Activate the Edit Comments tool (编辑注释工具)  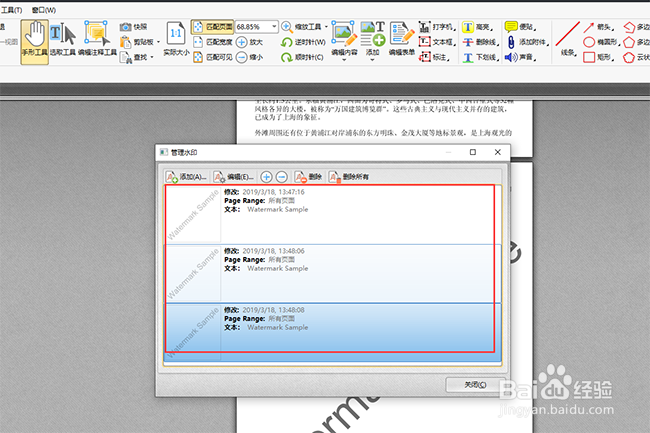coord(97,39)
